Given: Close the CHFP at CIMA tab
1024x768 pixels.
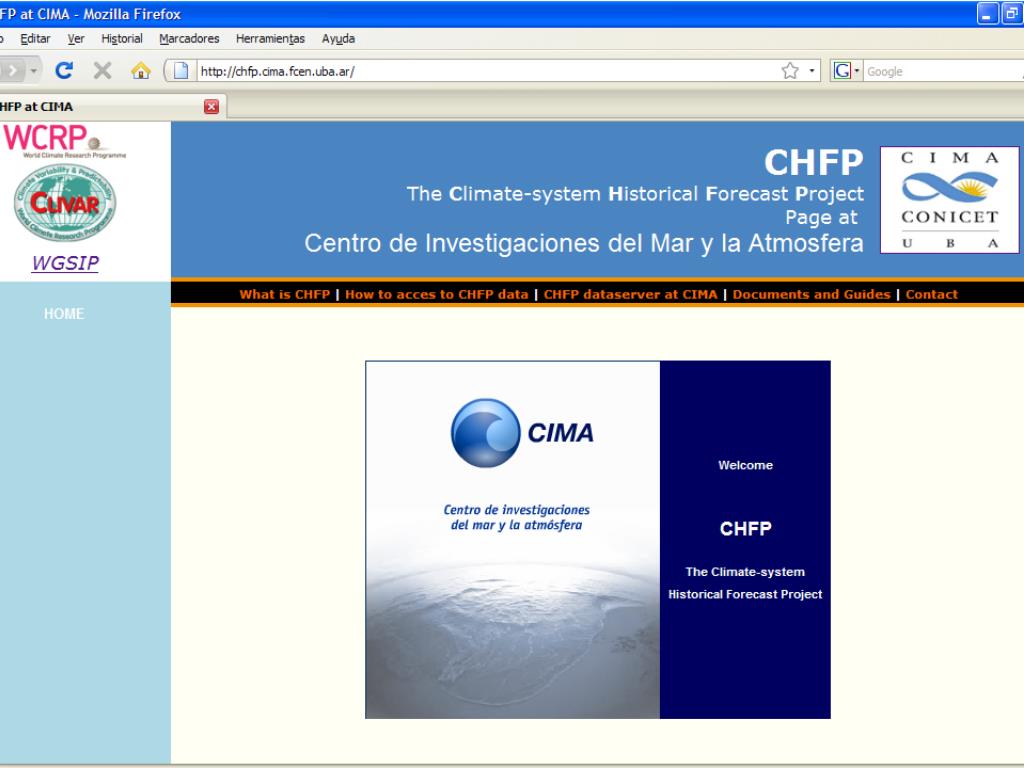Looking at the screenshot, I should (x=211, y=106).
